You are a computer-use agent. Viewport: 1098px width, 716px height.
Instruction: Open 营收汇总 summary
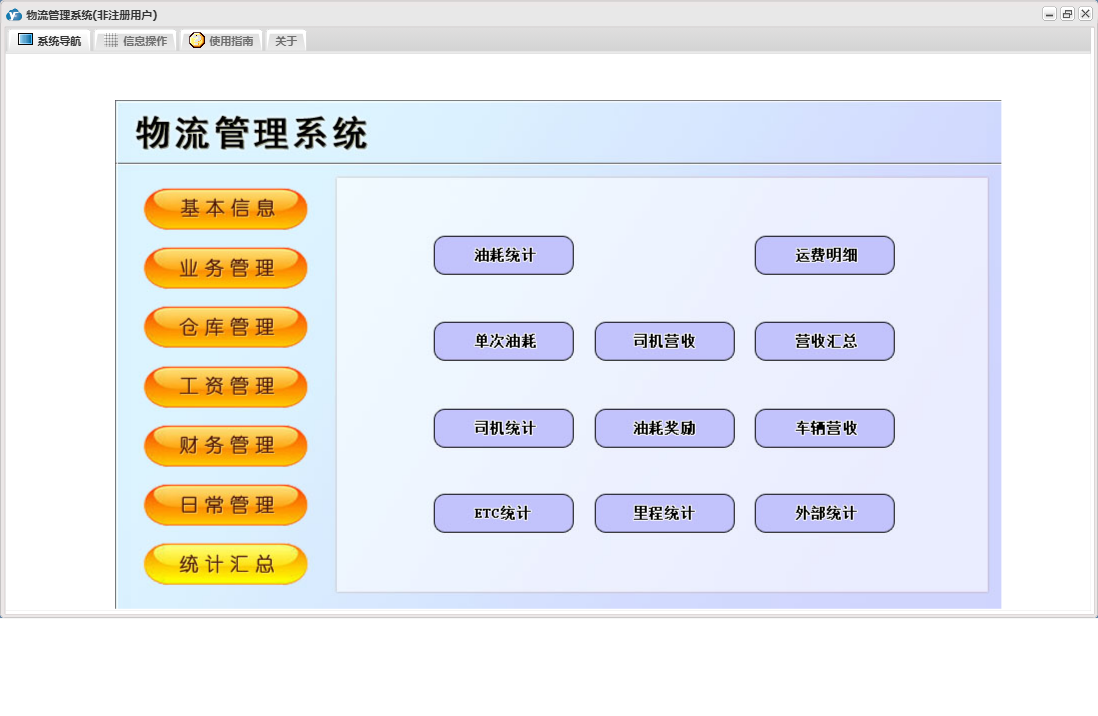tap(824, 342)
